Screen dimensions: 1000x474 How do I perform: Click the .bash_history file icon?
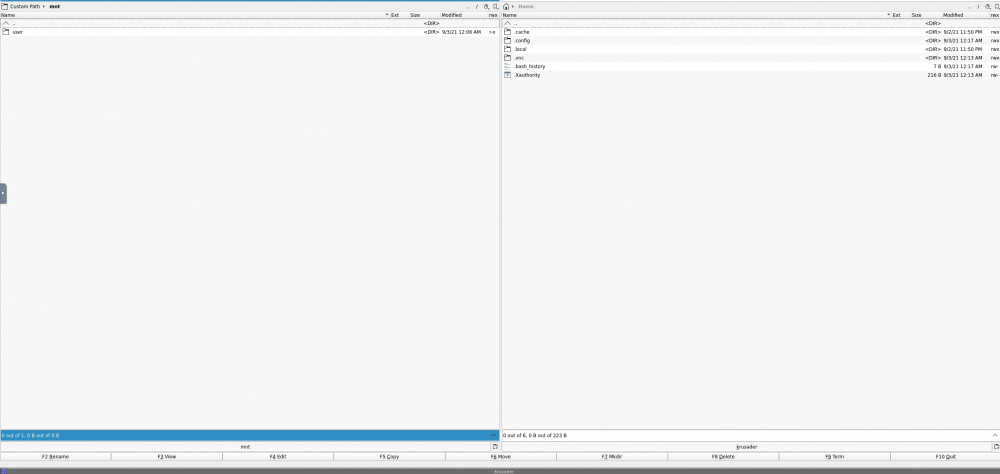(x=508, y=66)
